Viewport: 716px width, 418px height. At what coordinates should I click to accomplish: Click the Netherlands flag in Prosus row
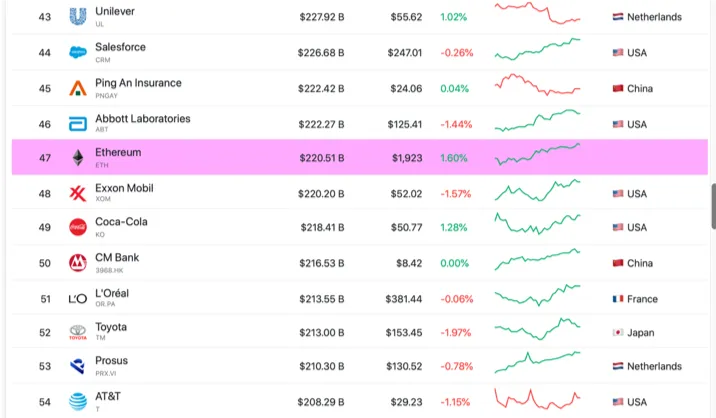coord(618,366)
